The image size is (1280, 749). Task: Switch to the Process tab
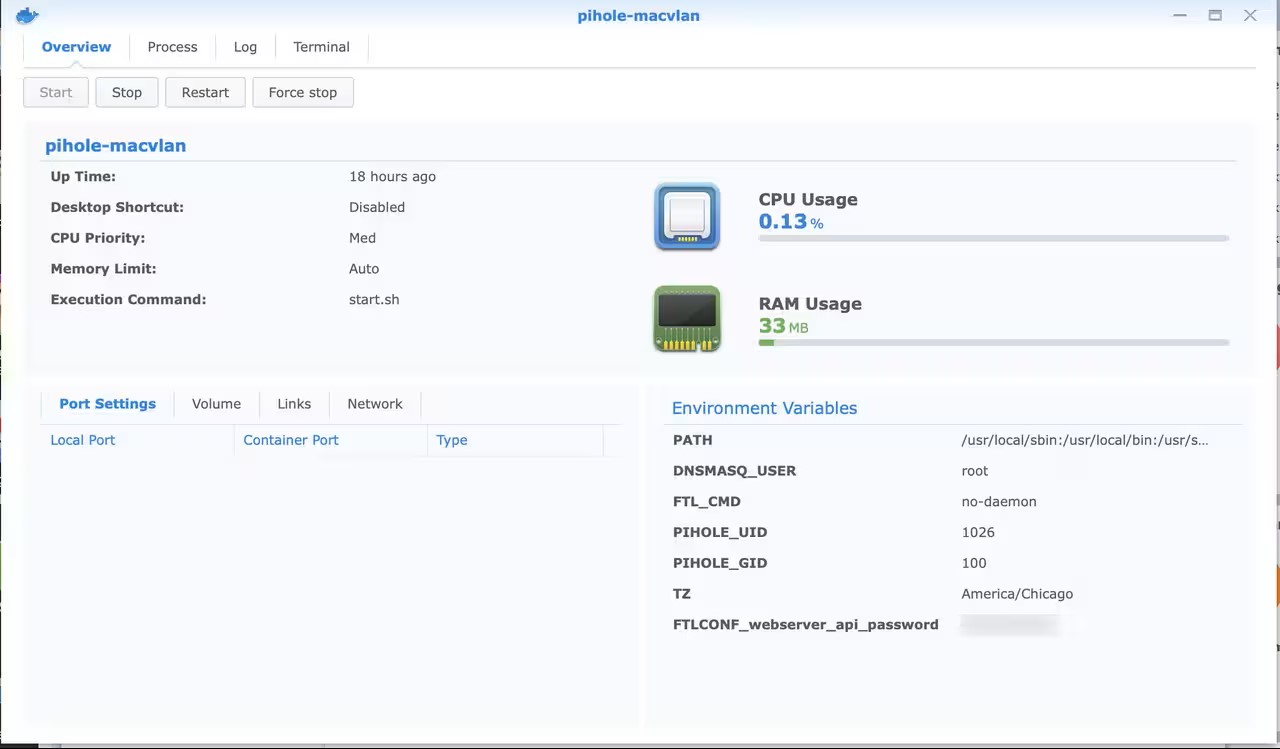pyautogui.click(x=172, y=47)
